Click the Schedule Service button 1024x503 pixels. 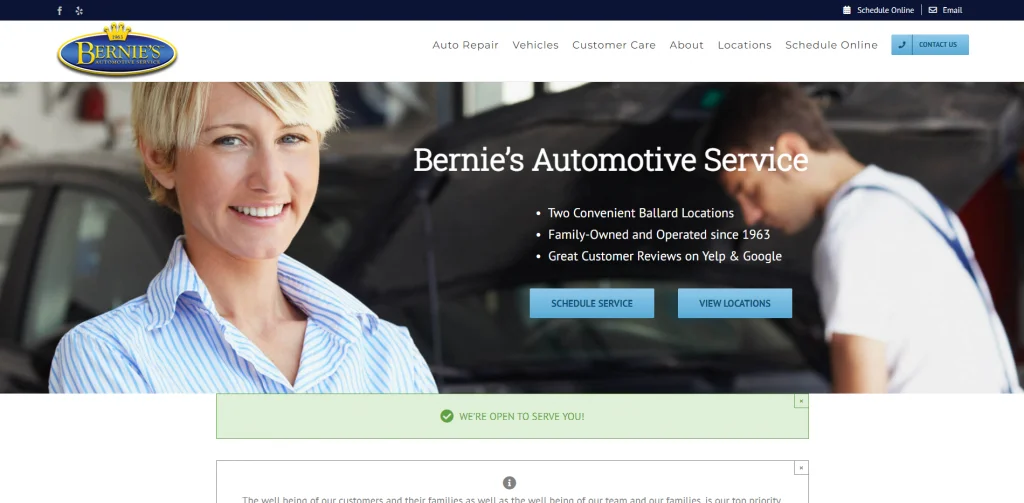click(x=592, y=303)
